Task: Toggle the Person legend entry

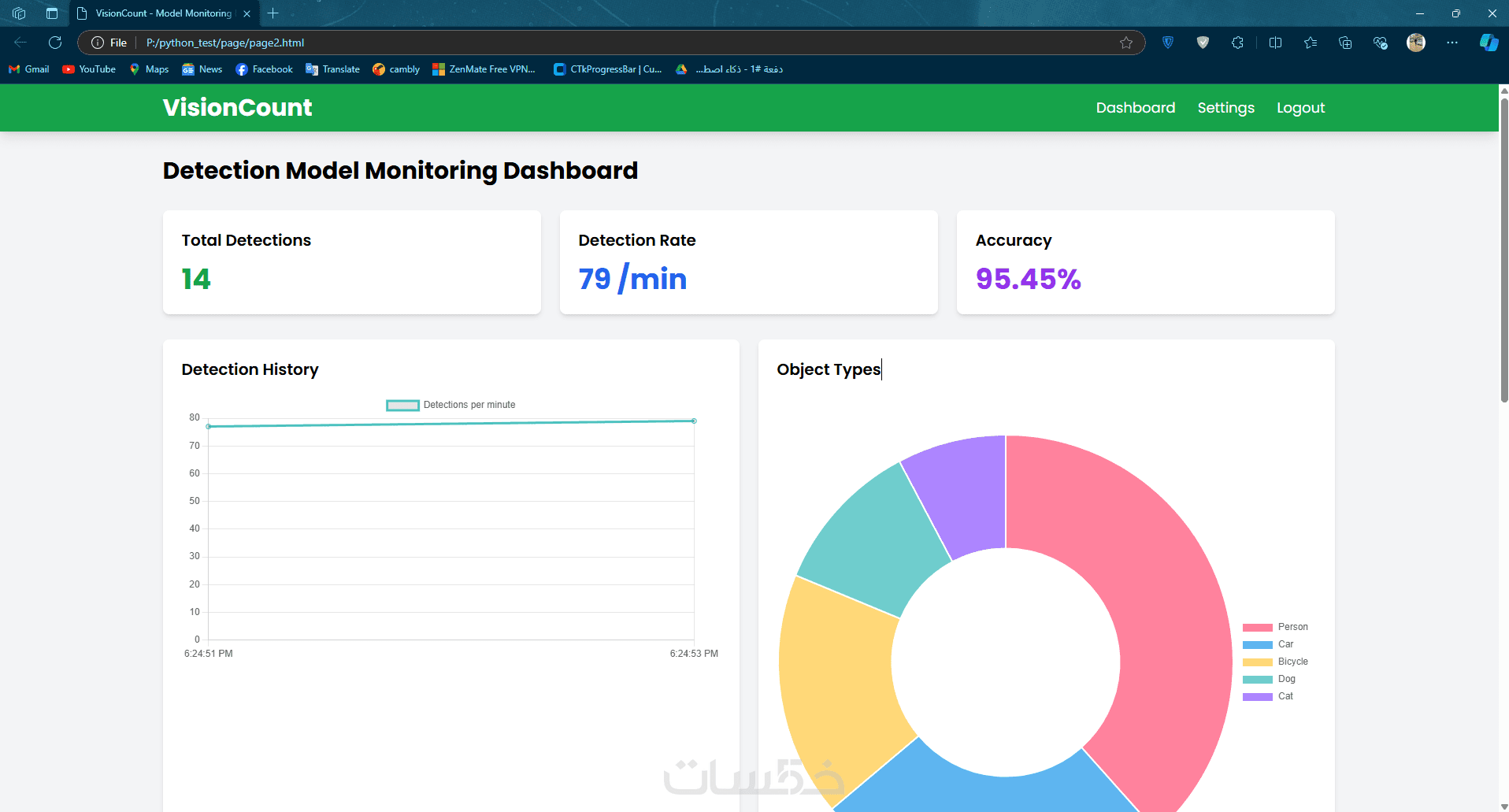Action: point(1275,627)
